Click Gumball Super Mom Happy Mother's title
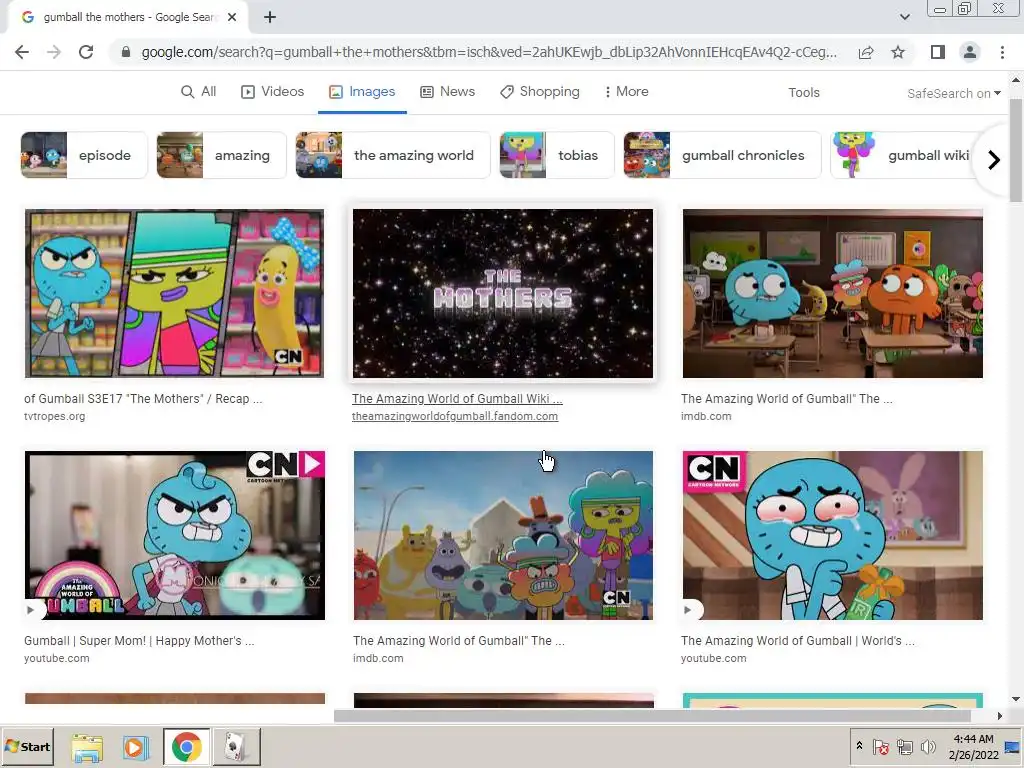 (139, 641)
